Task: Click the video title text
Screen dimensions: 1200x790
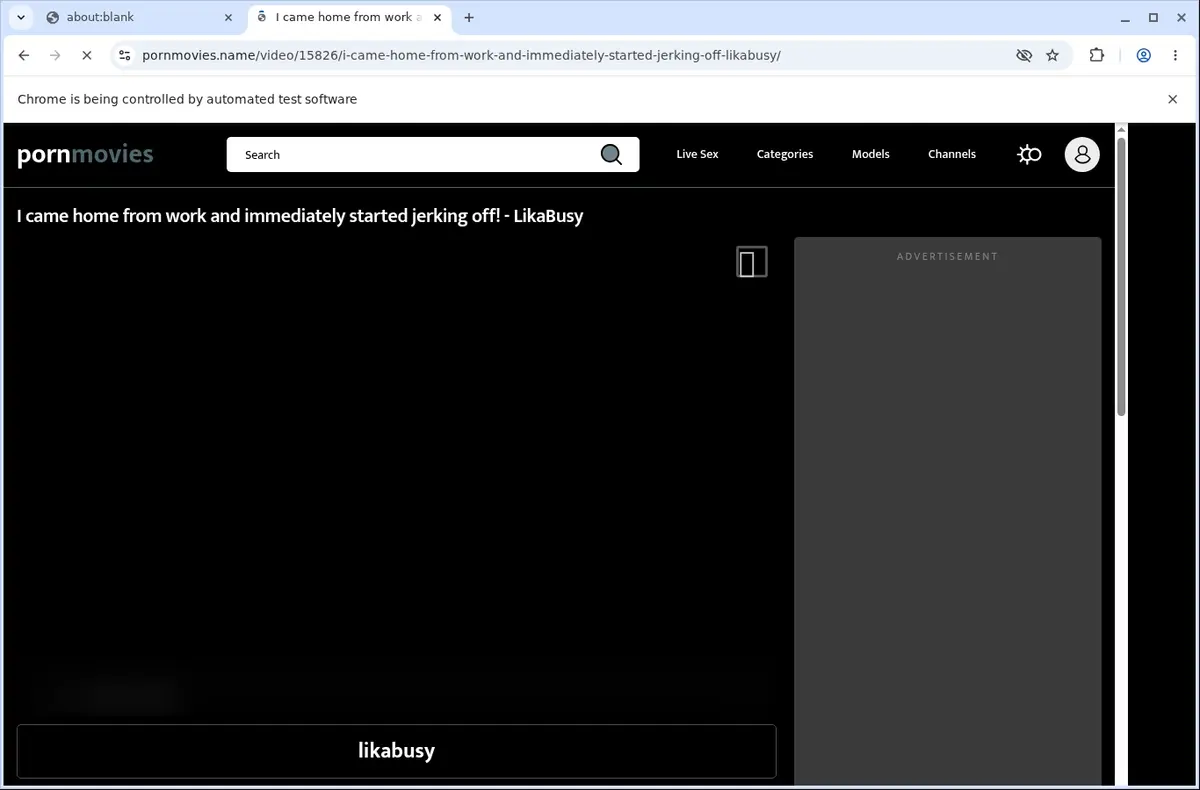Action: click(x=300, y=216)
